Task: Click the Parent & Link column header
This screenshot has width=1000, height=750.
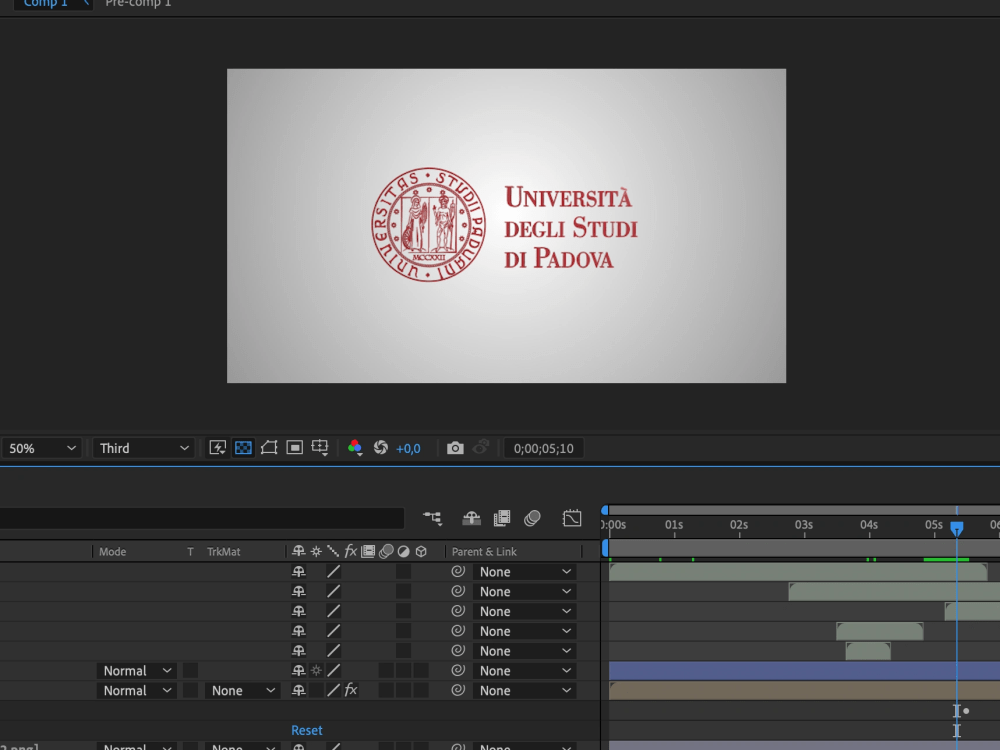Action: 484,552
